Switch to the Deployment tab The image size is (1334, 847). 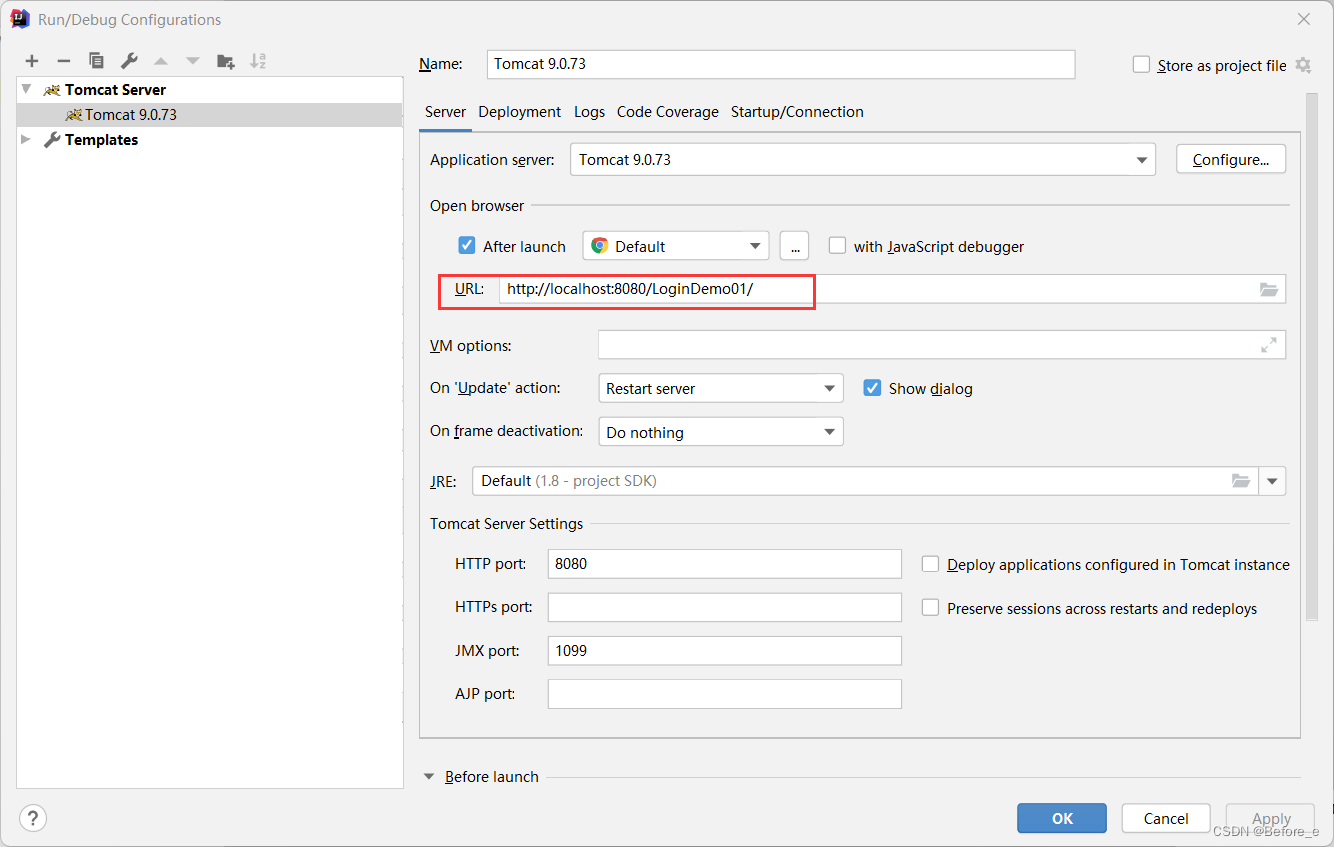click(x=520, y=112)
